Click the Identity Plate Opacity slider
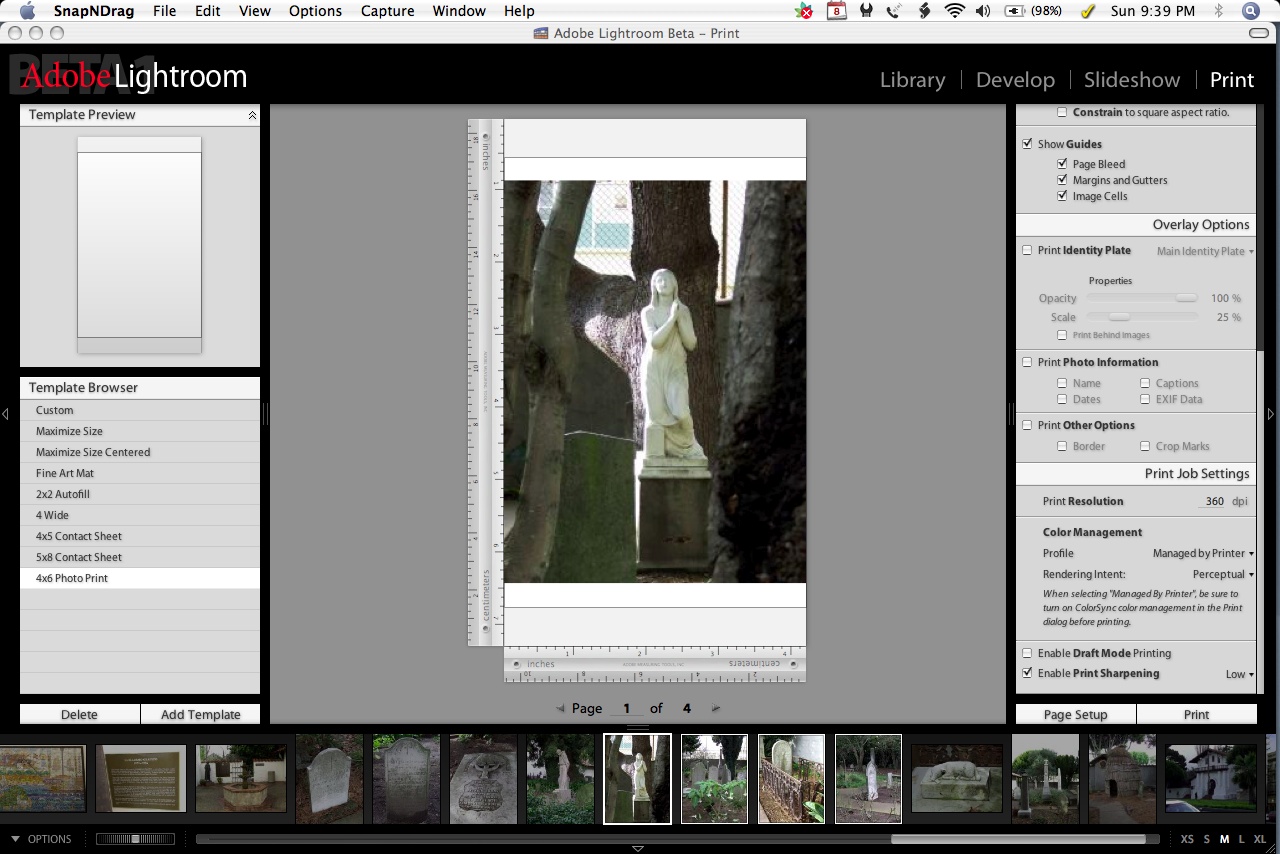 [1141, 298]
